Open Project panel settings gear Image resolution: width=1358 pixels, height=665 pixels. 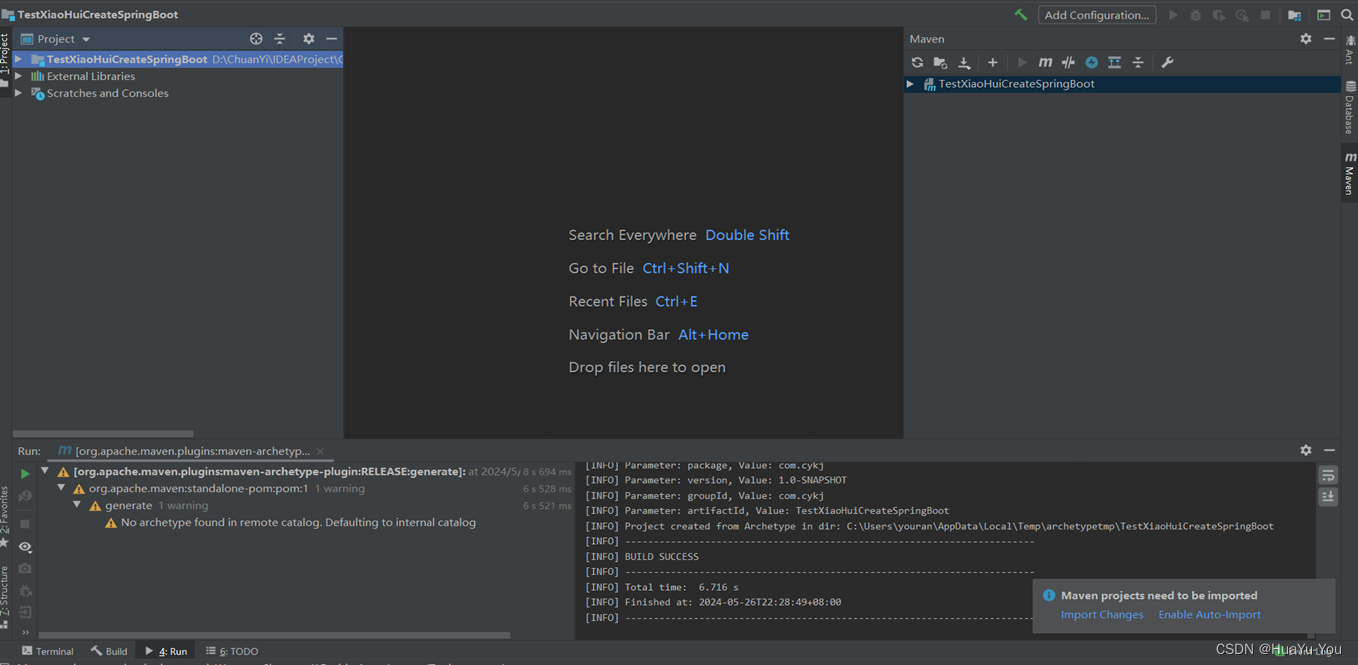[308, 38]
